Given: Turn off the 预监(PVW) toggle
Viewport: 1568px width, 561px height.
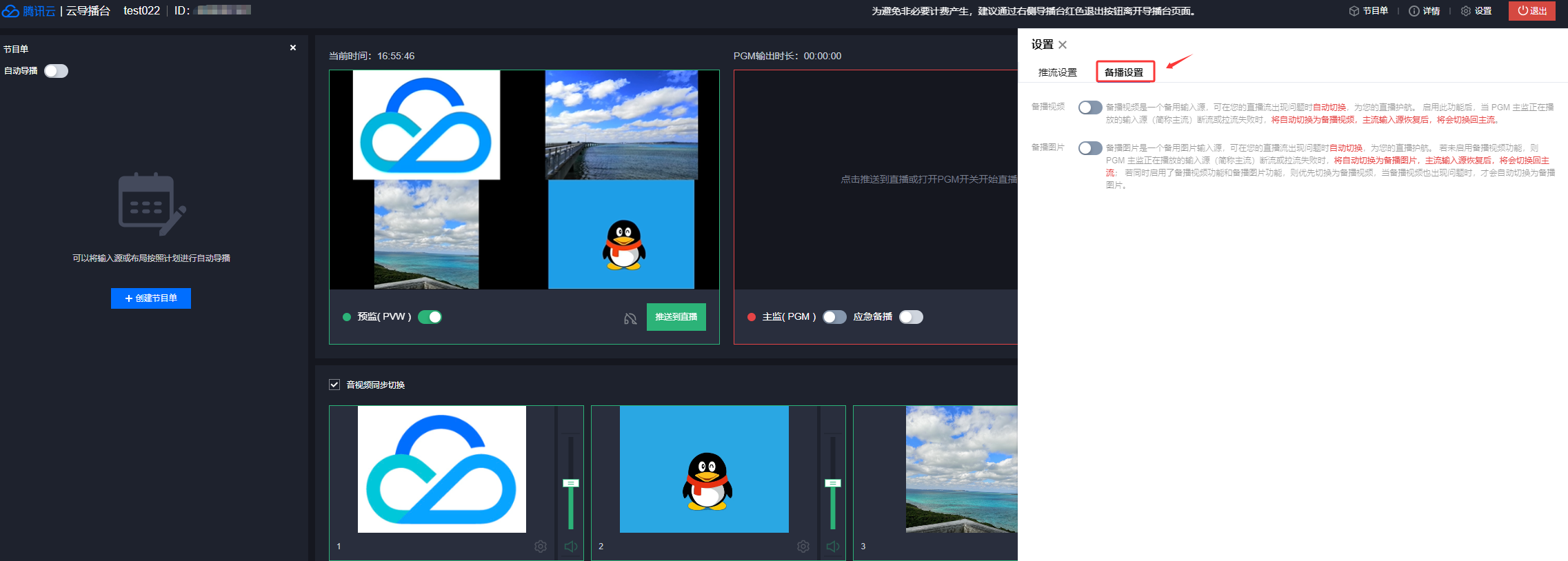Looking at the screenshot, I should 430,317.
